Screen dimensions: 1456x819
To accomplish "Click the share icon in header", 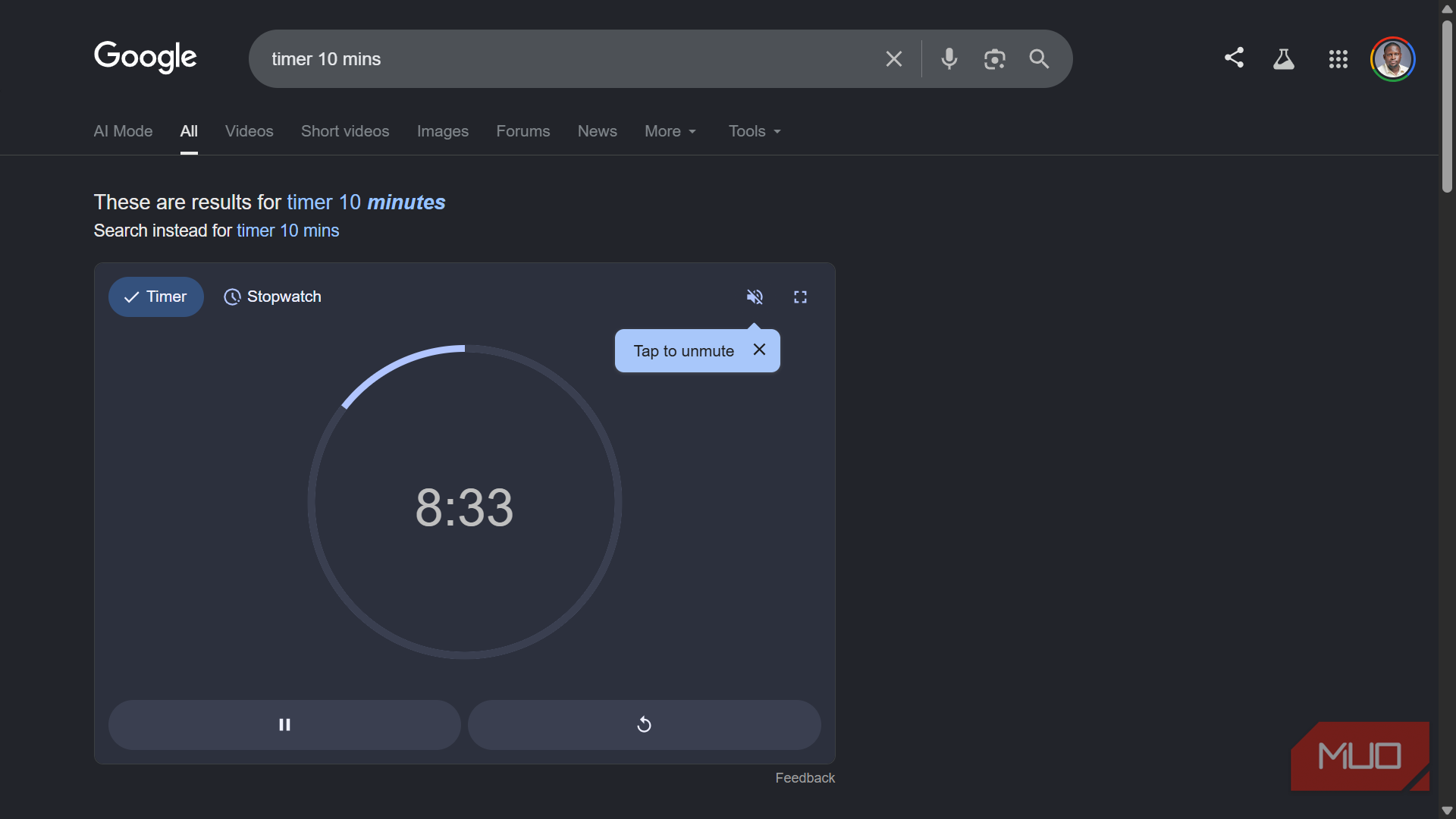I will pos(1234,58).
